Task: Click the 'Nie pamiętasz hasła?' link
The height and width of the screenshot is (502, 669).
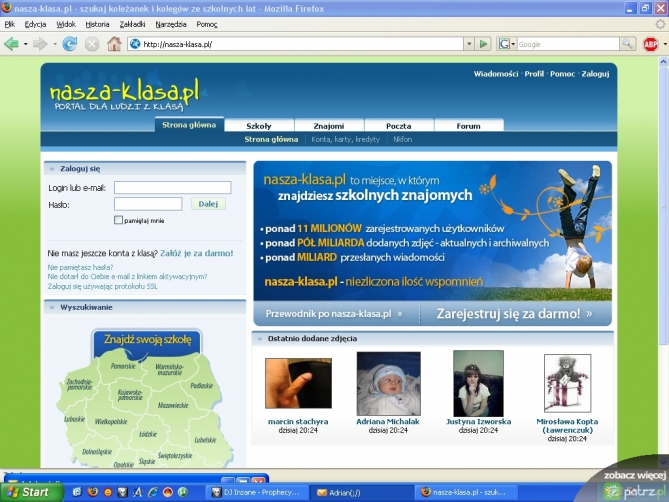Action: coord(81,267)
